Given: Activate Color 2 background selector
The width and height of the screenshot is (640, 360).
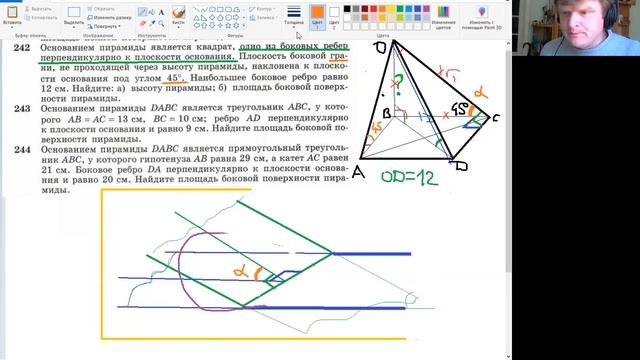Looking at the screenshot, I should click(x=334, y=18).
